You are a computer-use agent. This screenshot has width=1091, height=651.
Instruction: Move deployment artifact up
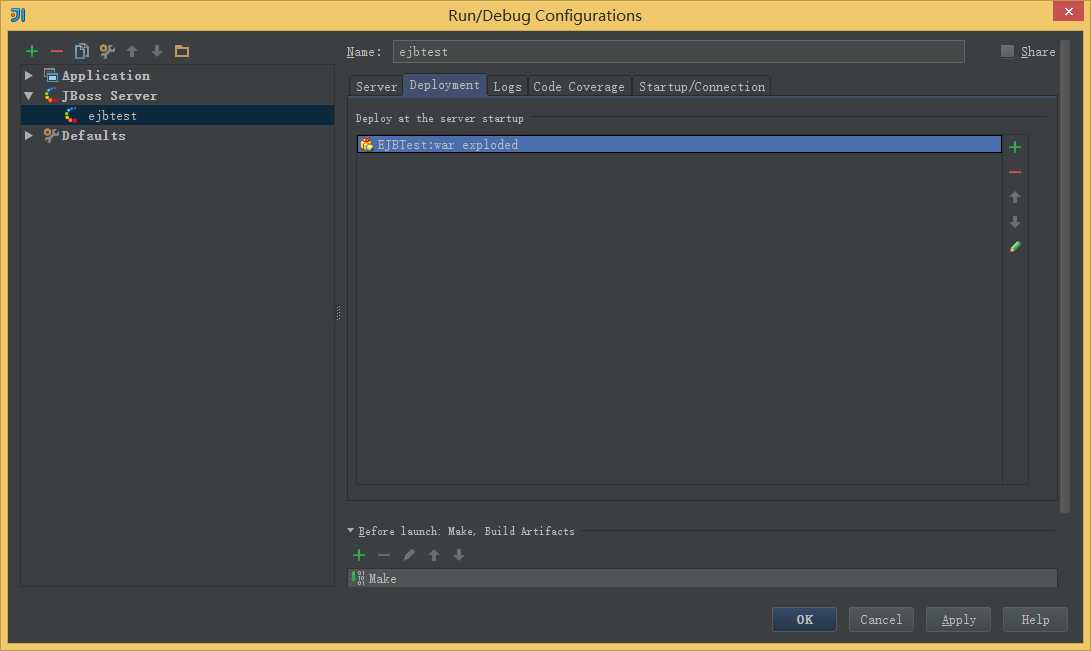pos(1015,198)
